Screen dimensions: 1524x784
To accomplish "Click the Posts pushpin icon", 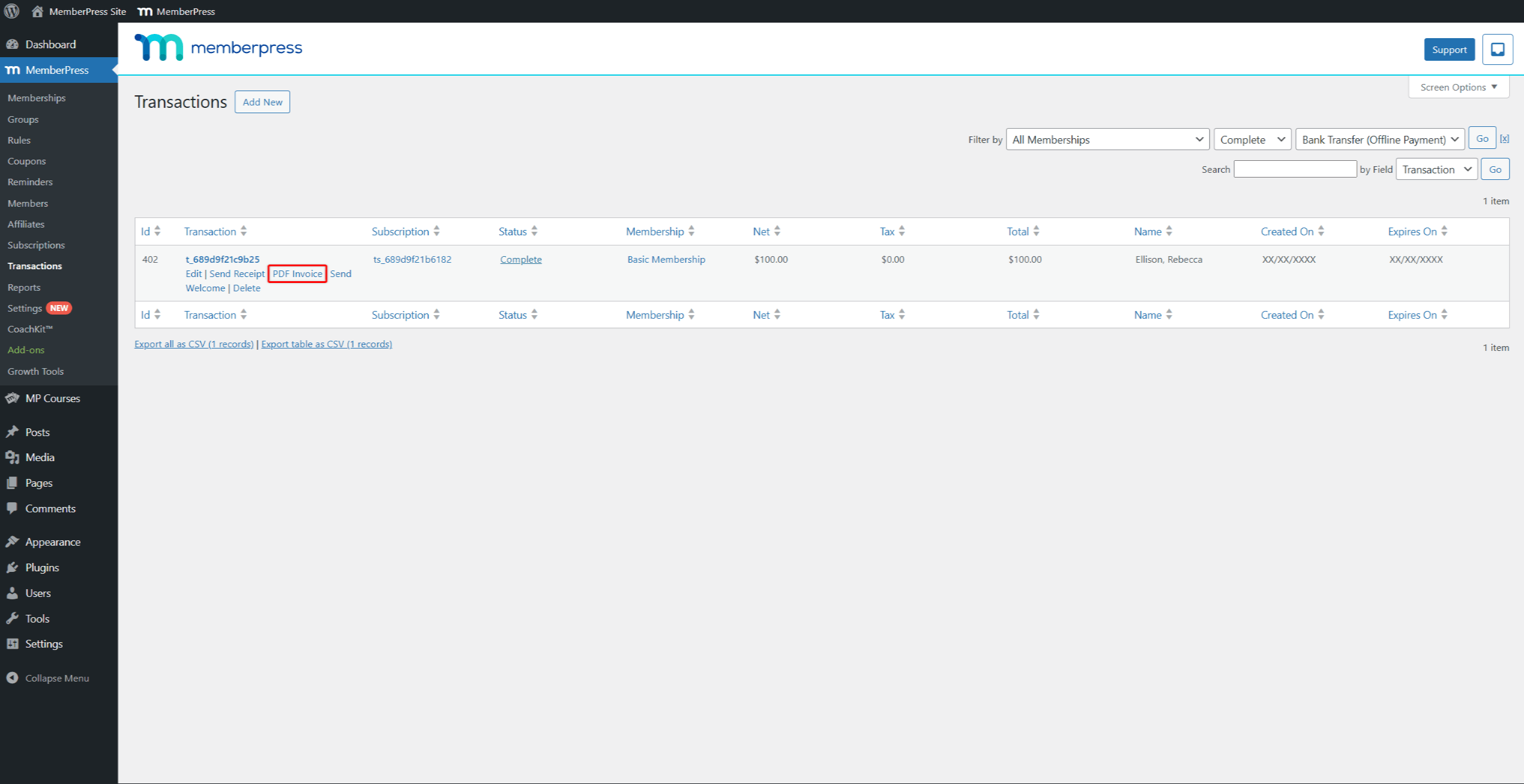I will pyautogui.click(x=12, y=432).
